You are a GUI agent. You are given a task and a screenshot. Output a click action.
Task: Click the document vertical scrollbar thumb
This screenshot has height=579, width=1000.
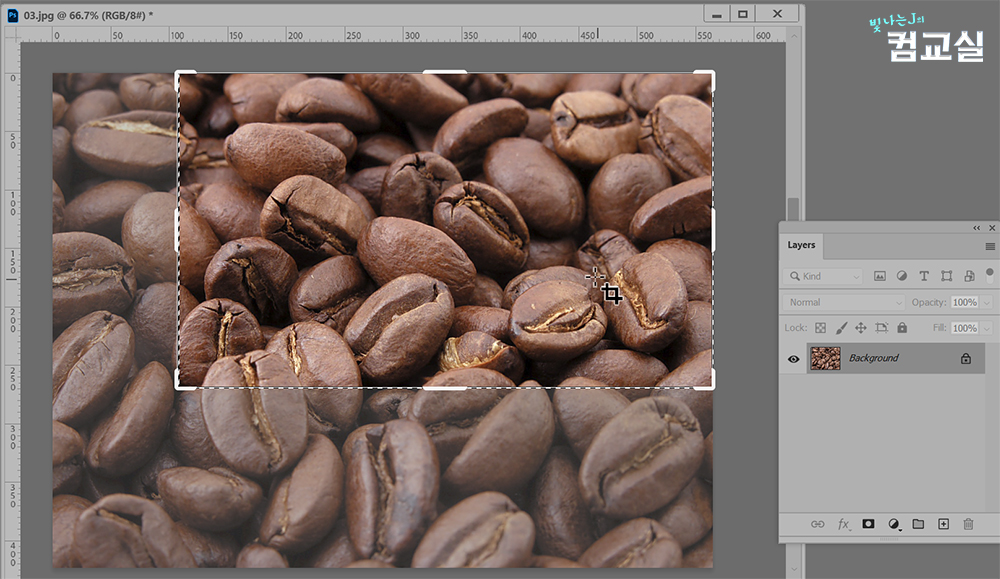(x=793, y=209)
